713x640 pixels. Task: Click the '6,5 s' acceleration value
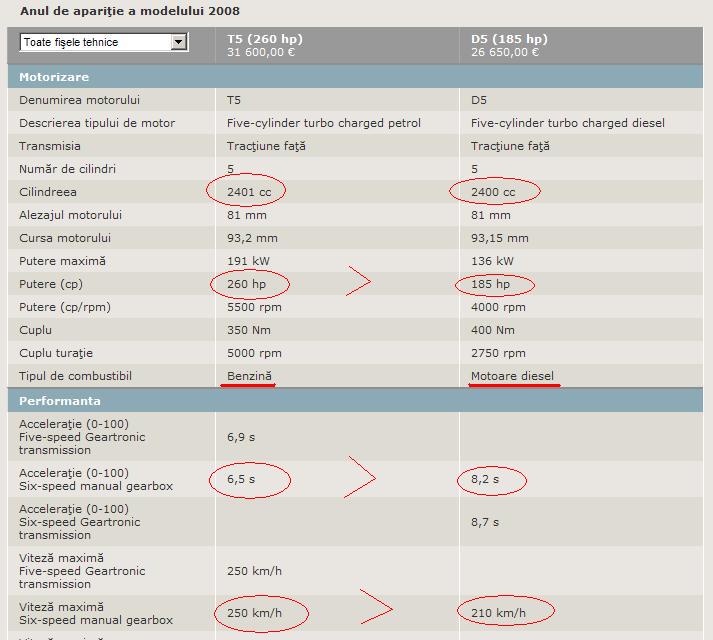click(241, 479)
